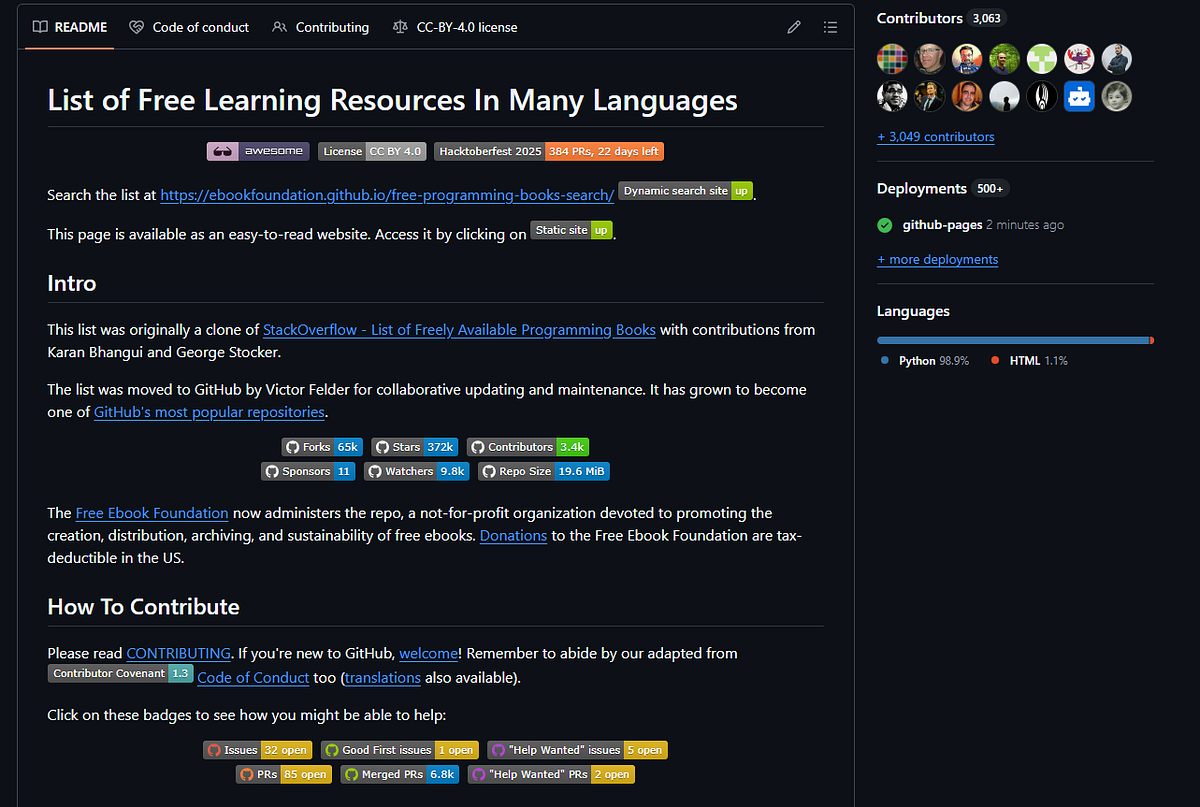The image size is (1200, 807).
Task: Click the black avatar with white emblem
Action: [1042, 96]
